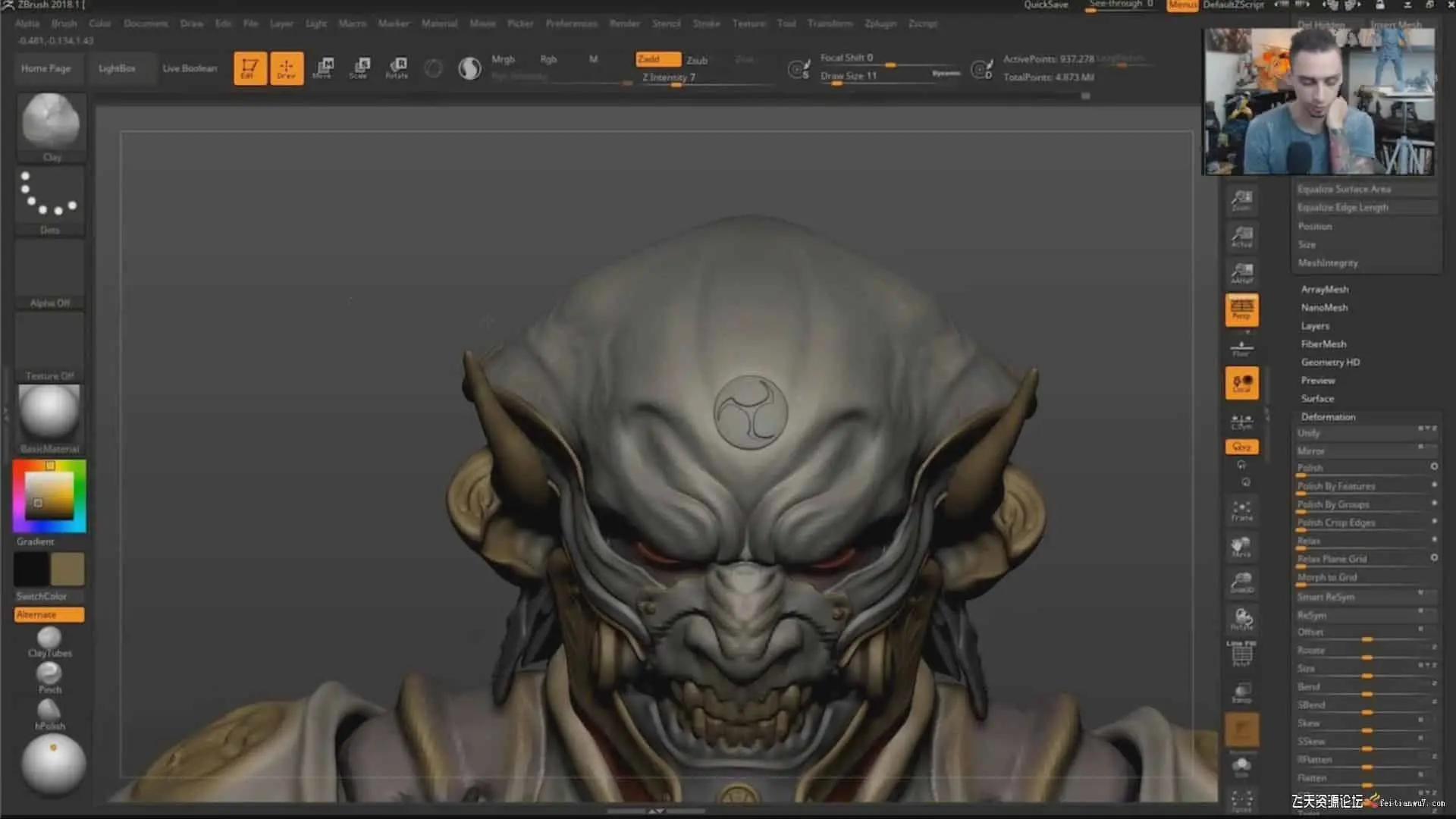
Task: Toggle the Draw mode button
Action: (287, 68)
